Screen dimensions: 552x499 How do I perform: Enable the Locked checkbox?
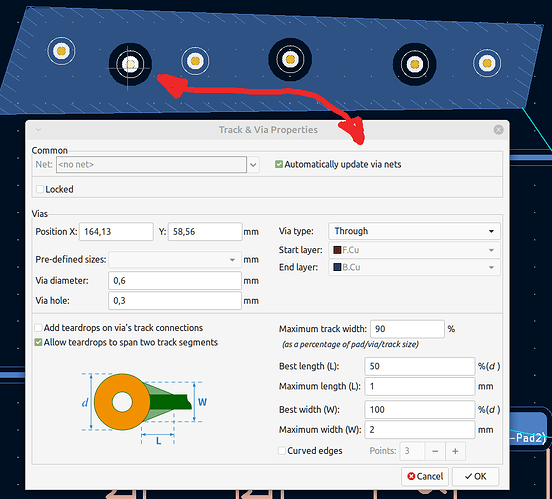click(x=40, y=189)
